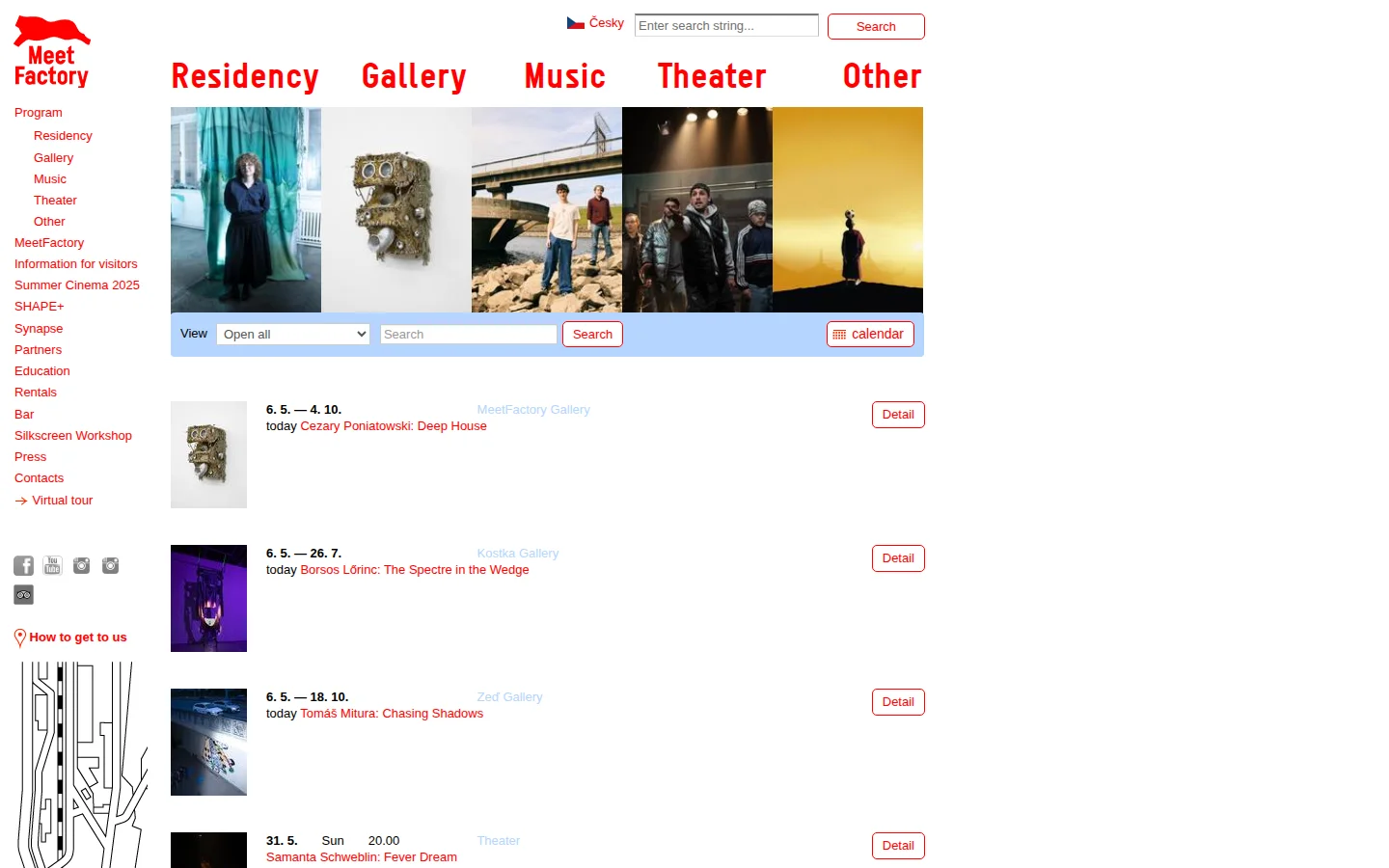
Task: Click the Residency woman photo thumbnail
Action: [246, 209]
